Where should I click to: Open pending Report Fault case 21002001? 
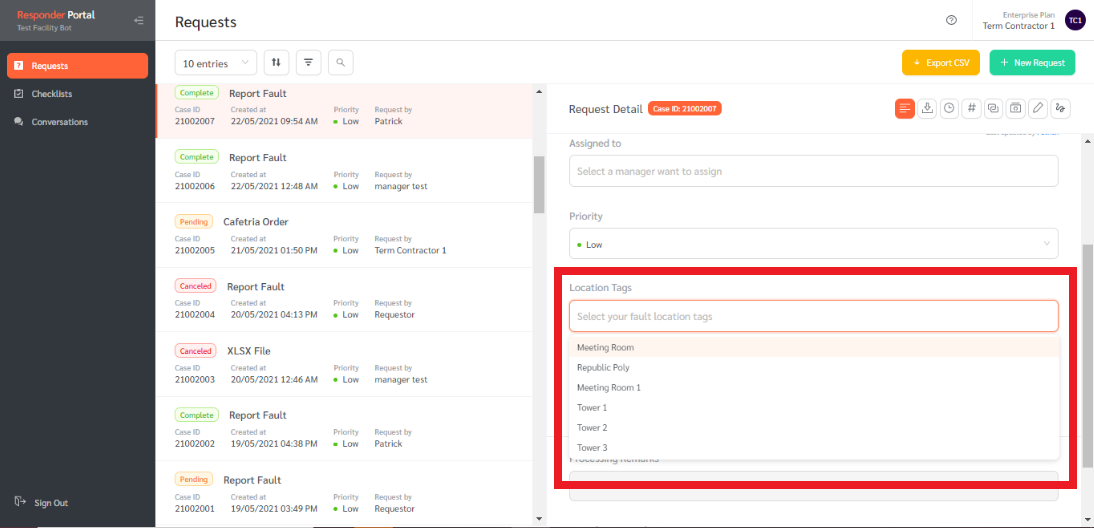[x=344, y=494]
